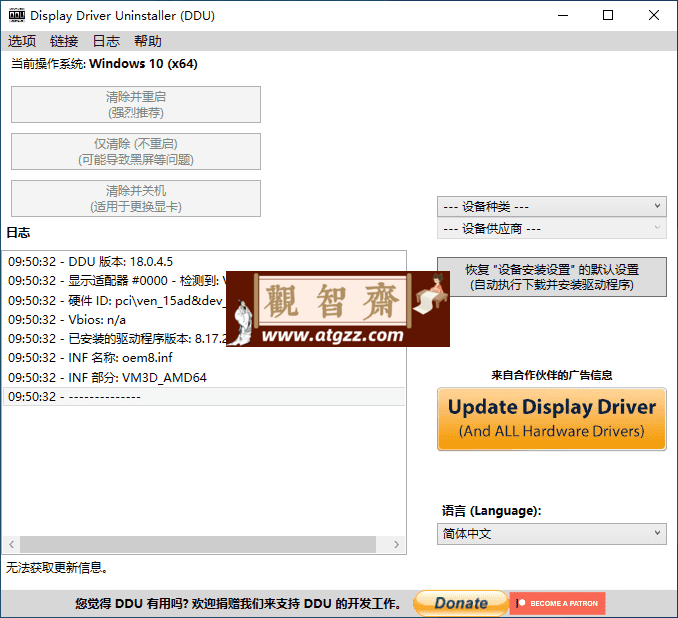678x618 pixels.
Task: Minimize the DDU window
Action: [x=563, y=16]
